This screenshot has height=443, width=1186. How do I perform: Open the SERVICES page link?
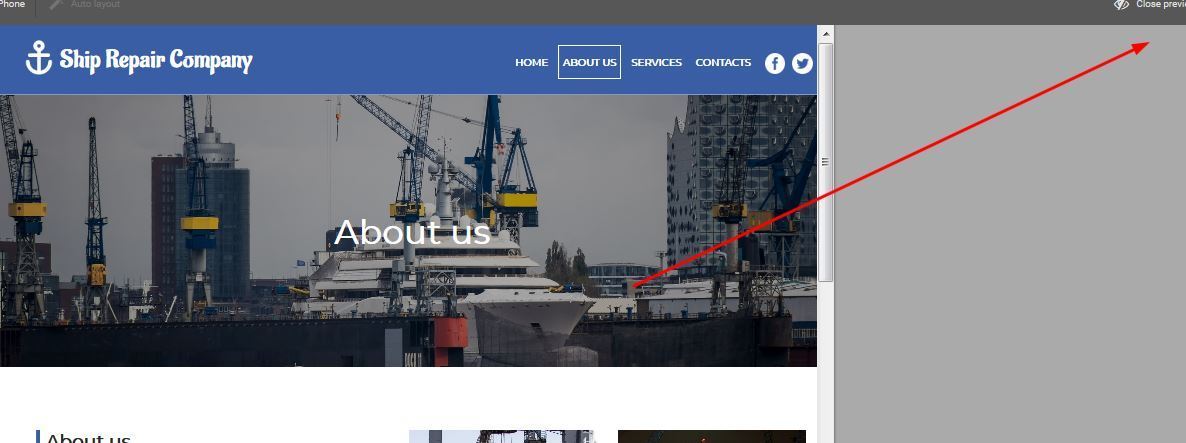(x=657, y=63)
